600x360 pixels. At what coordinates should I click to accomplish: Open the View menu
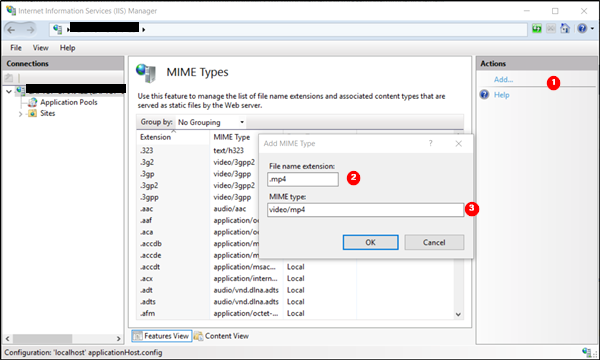pos(41,48)
